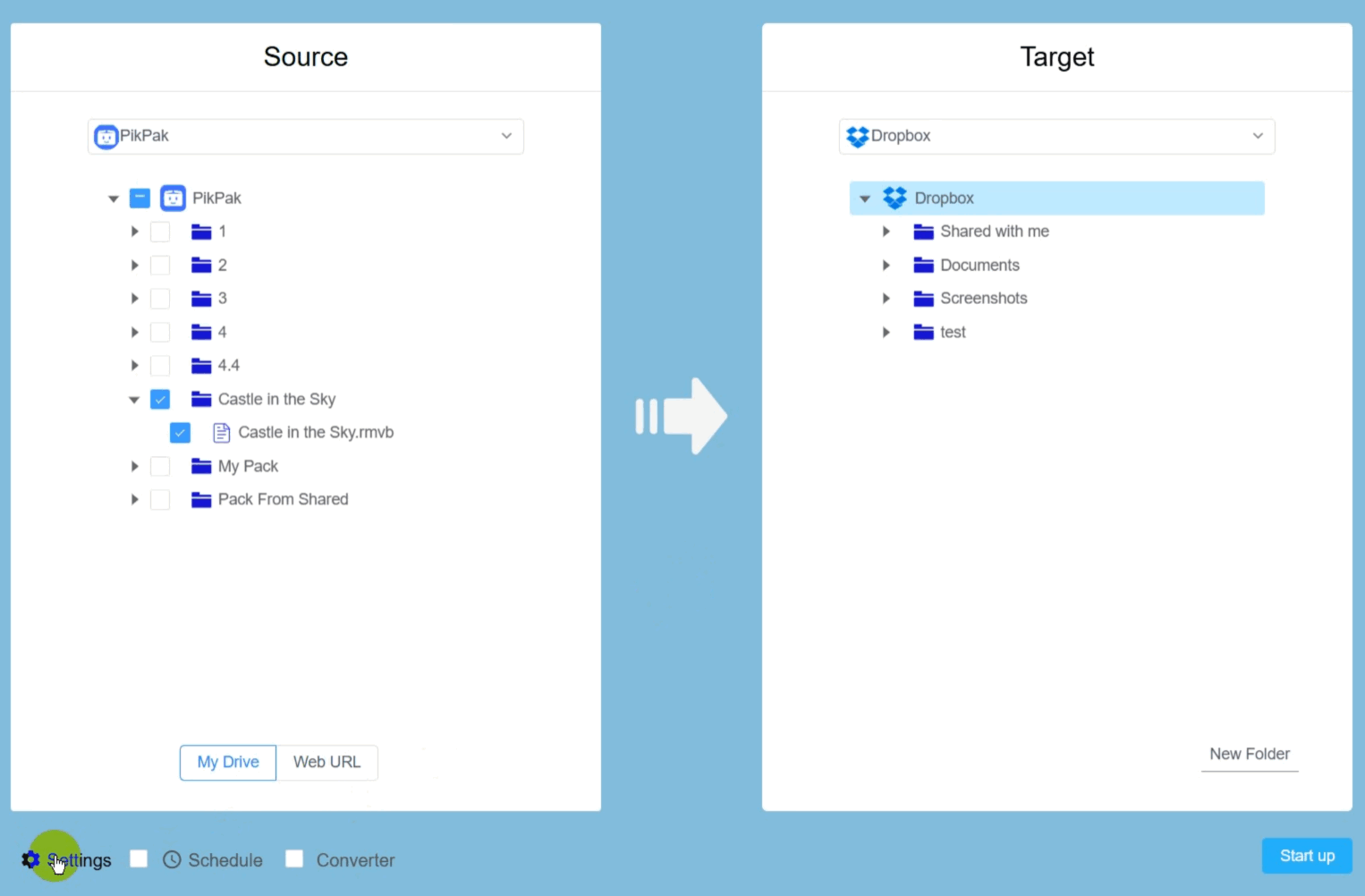Click Castle in the Sky folder icon
The height and width of the screenshot is (896, 1365).
(x=201, y=400)
